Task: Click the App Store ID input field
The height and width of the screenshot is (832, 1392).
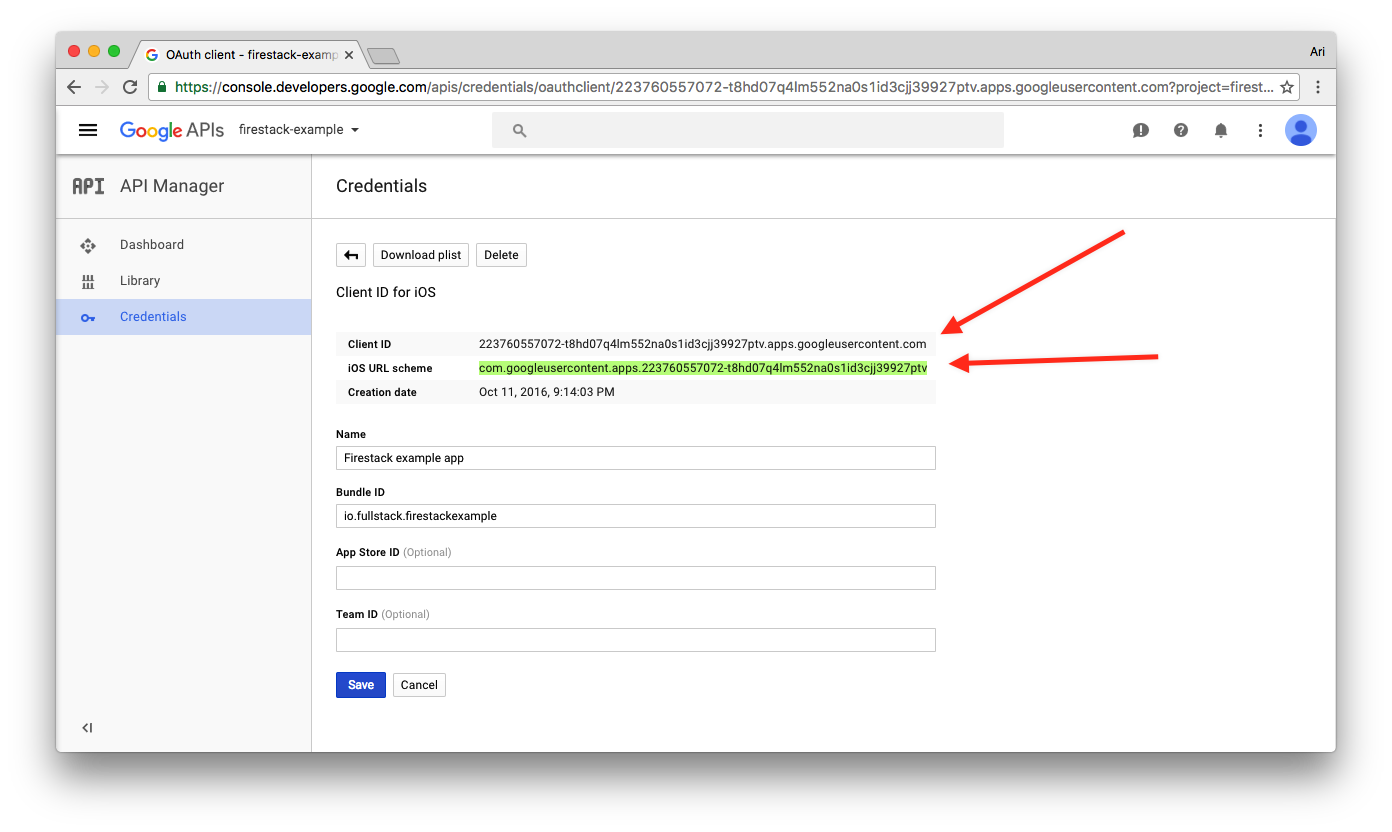Action: tap(636, 578)
